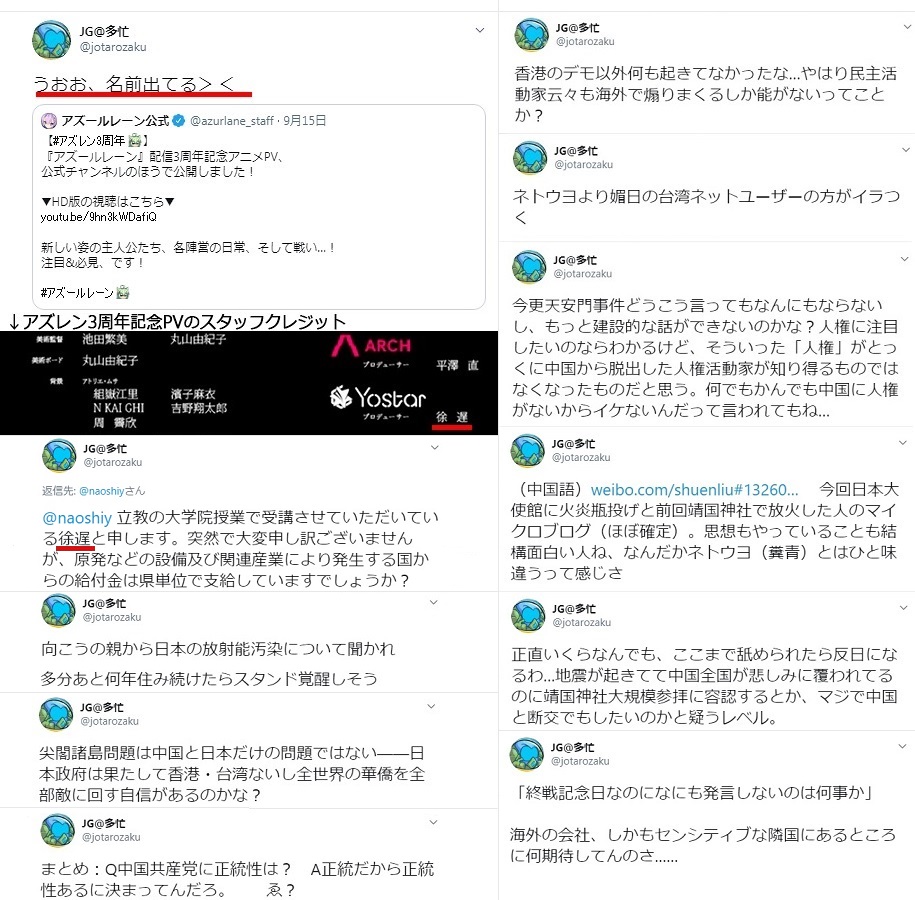The width and height of the screenshot is (915, 900).
Task: Expand chevron menu on the @naoshiy reply tweet
Action: [x=434, y=448]
